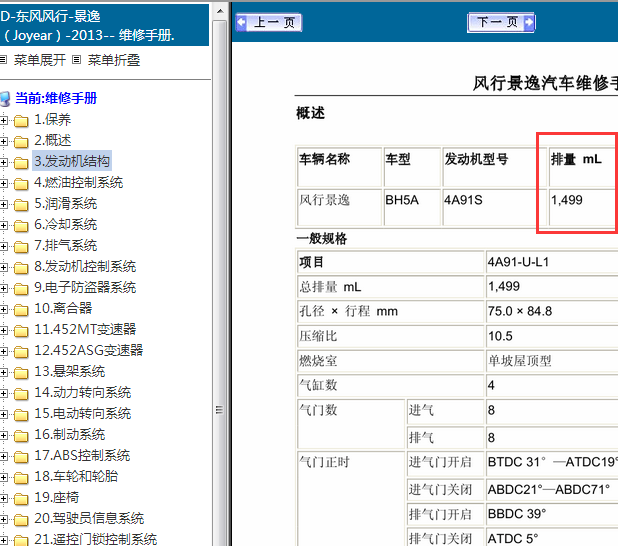The height and width of the screenshot is (546, 618).
Task: Click the folder icon for 6.冷却系统
Action: click(x=21, y=225)
